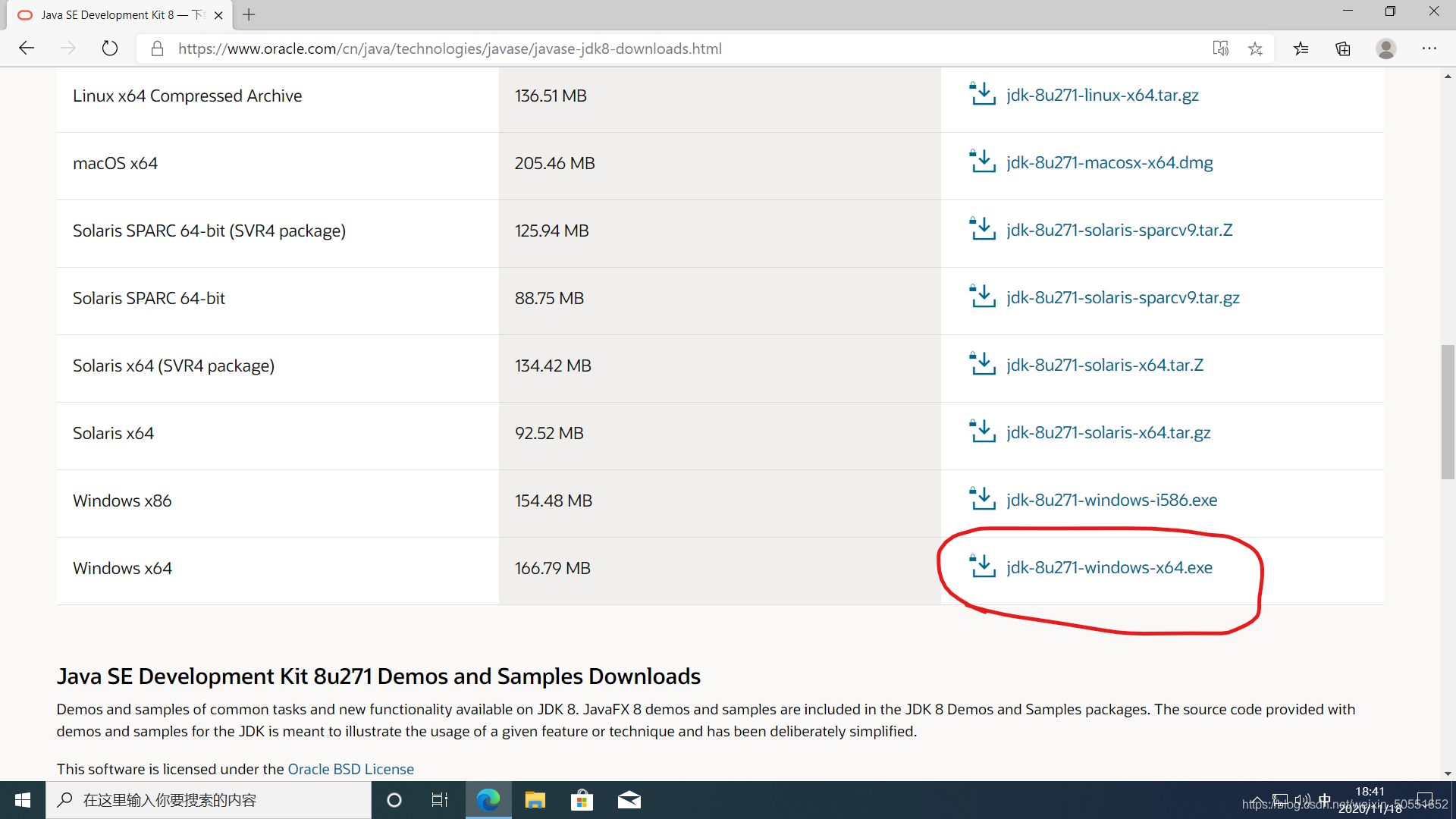Download jdk-8u271-windows-i586.exe link
The height and width of the screenshot is (819, 1456).
1112,500
